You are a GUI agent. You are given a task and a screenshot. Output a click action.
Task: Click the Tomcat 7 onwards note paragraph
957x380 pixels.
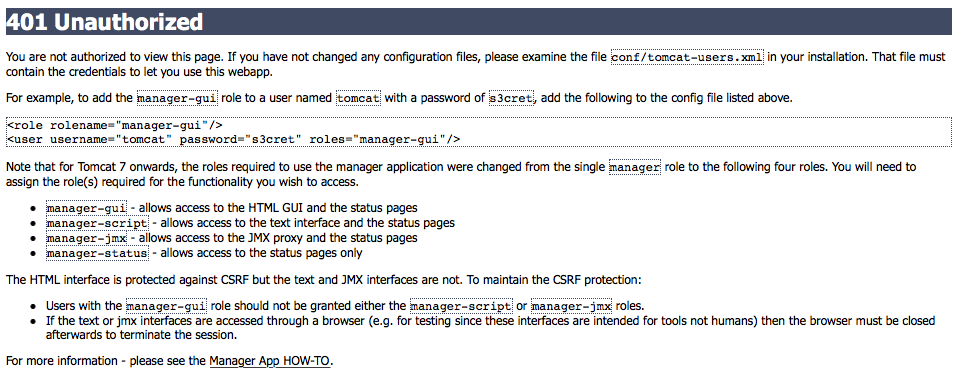pos(461,174)
